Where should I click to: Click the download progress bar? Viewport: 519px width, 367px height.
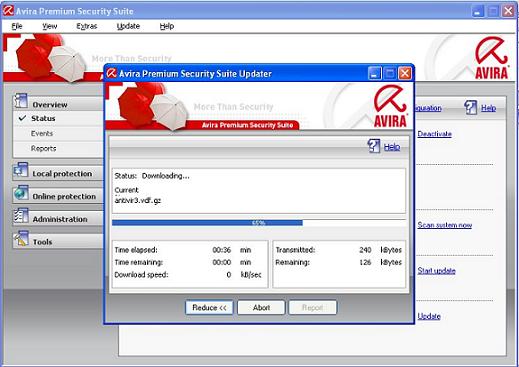coord(259,223)
